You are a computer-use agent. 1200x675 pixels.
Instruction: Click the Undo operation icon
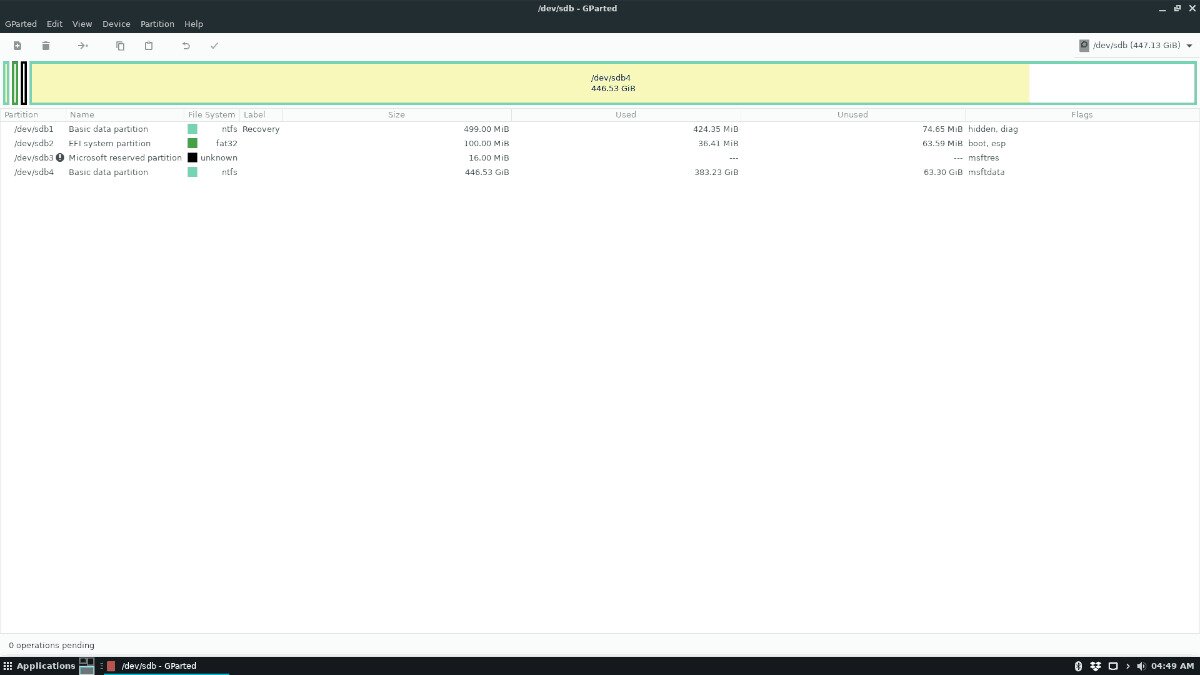tap(186, 45)
